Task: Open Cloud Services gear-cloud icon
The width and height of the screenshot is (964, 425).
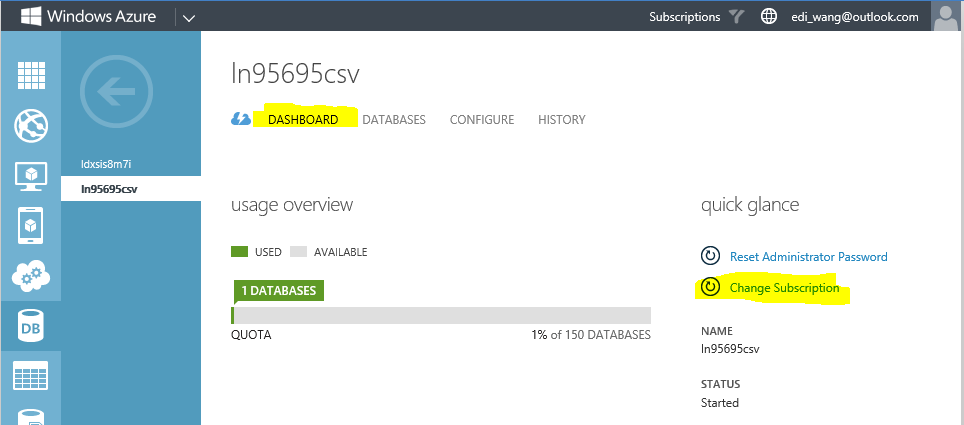Action: [x=31, y=276]
